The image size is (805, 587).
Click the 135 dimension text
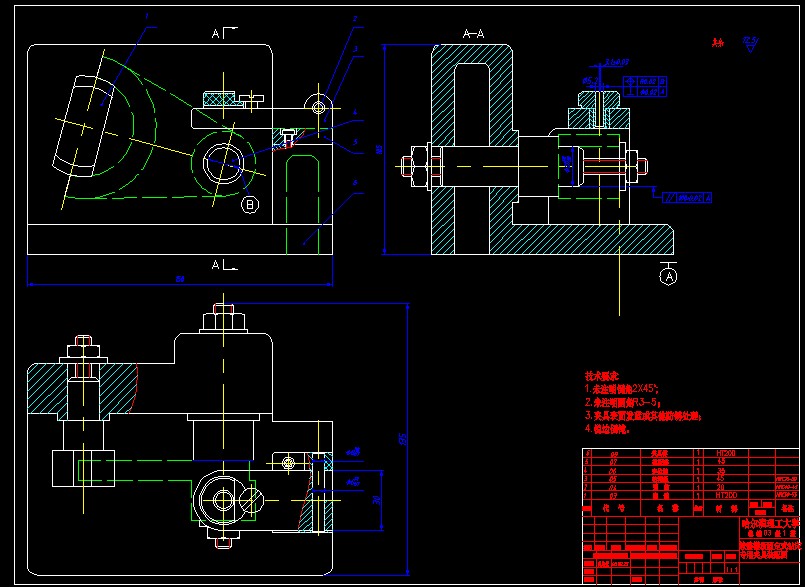coord(403,439)
